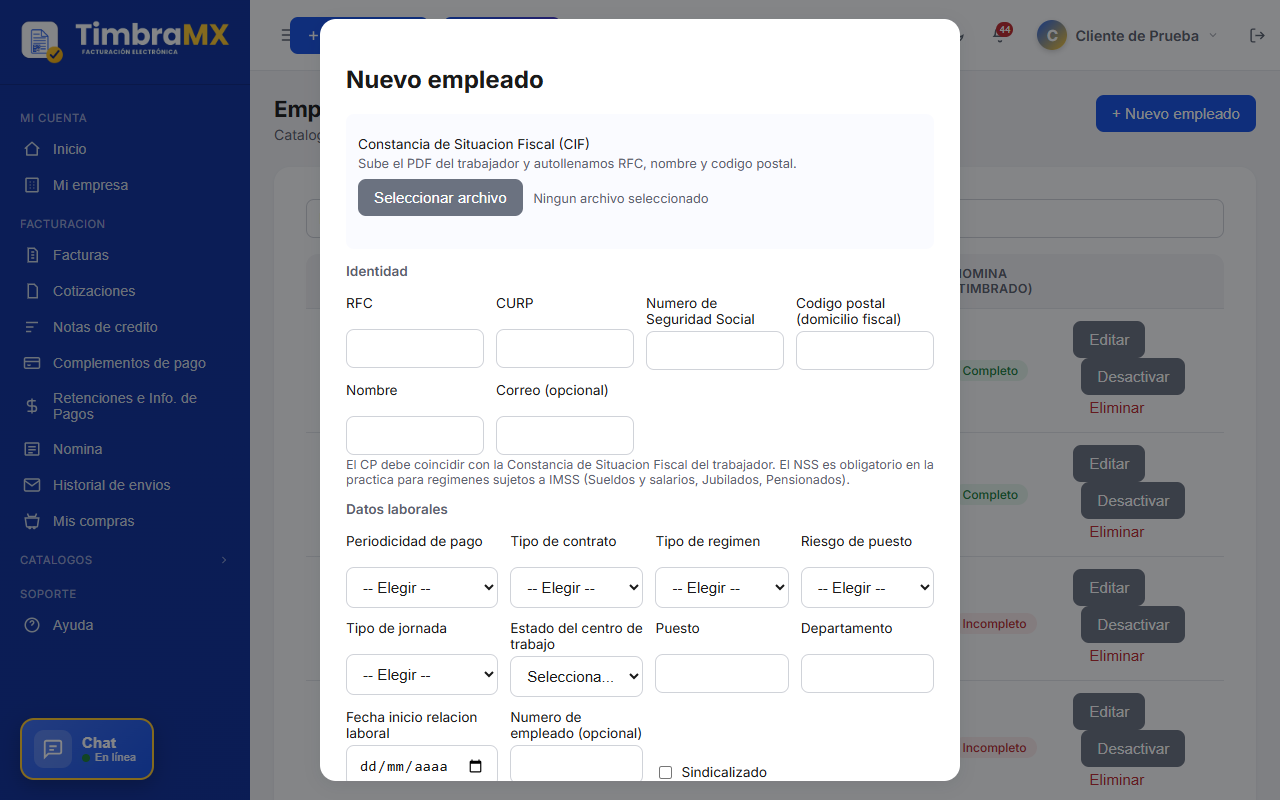Image resolution: width=1280 pixels, height=800 pixels.
Task: Click 'Ningun archivo seleccionado' text
Action: tap(621, 199)
